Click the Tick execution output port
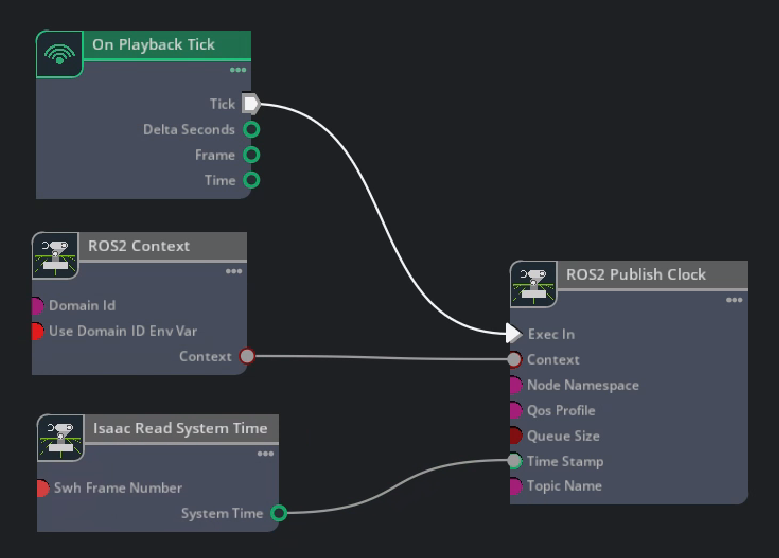The width and height of the screenshot is (779, 558). (x=251, y=103)
